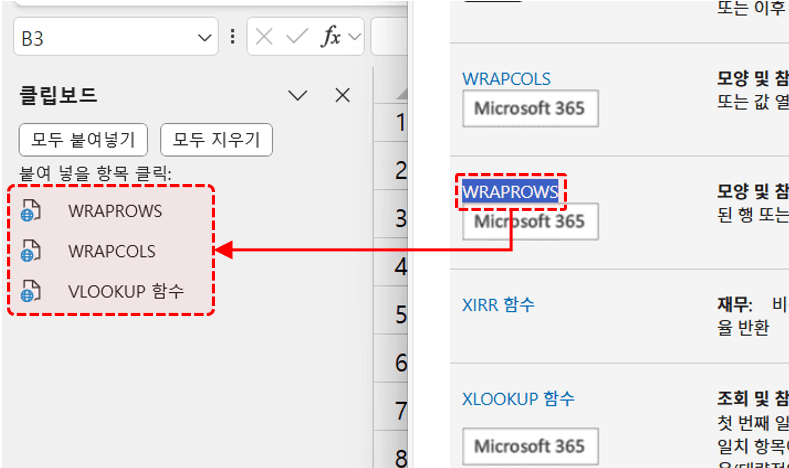Open the 클립보드 pane options chevron
This screenshot has height=468, width=789.
tap(298, 95)
